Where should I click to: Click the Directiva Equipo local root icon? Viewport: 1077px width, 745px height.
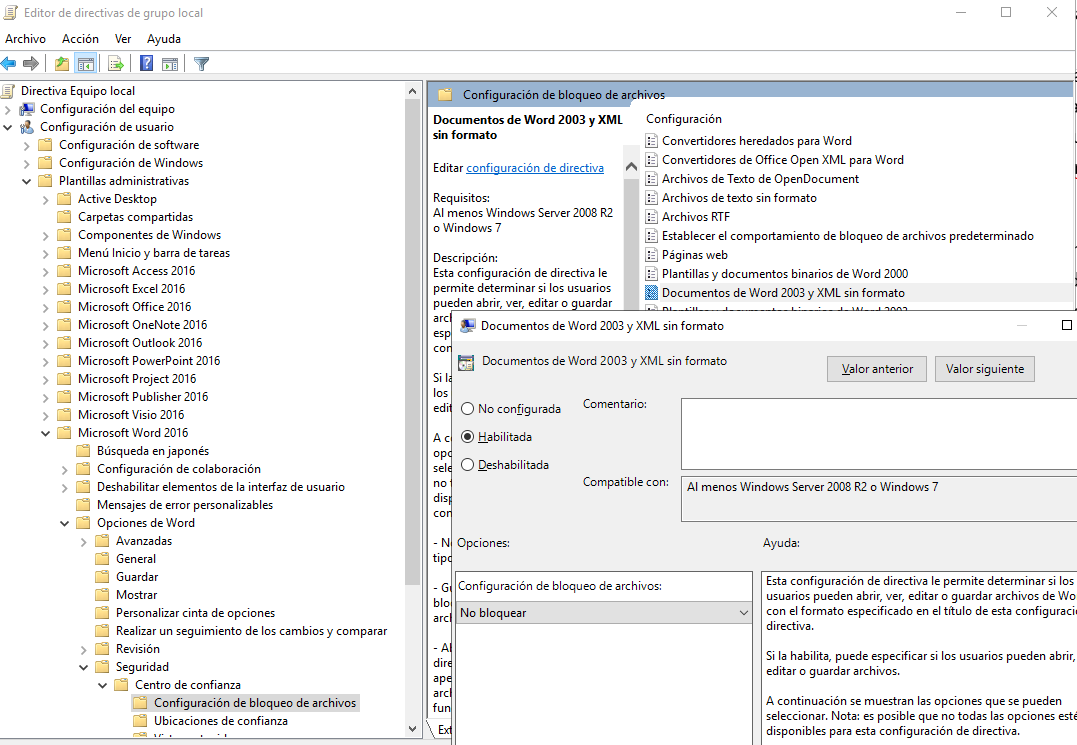8,91
